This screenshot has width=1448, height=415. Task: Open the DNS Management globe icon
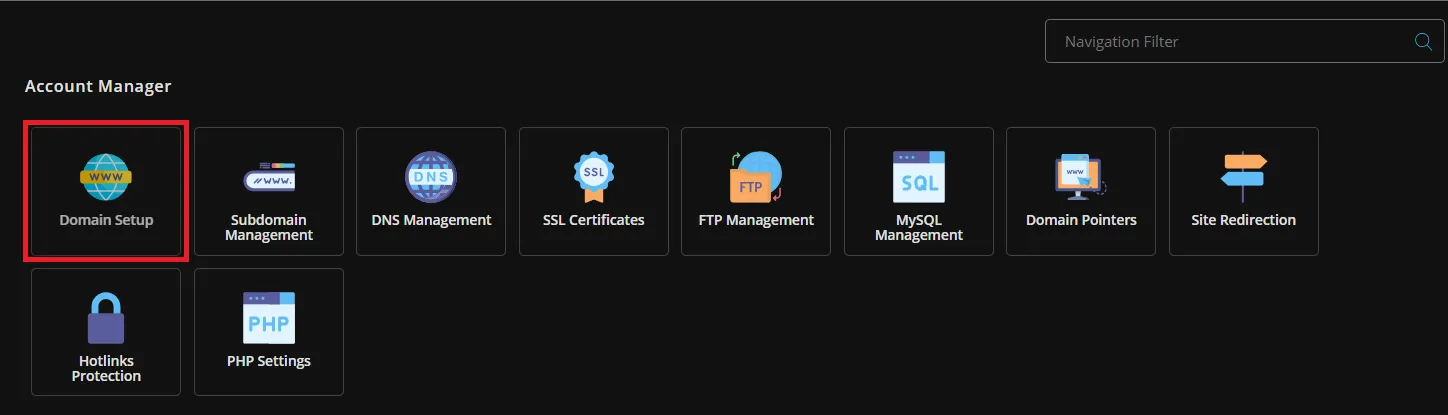coord(431,178)
